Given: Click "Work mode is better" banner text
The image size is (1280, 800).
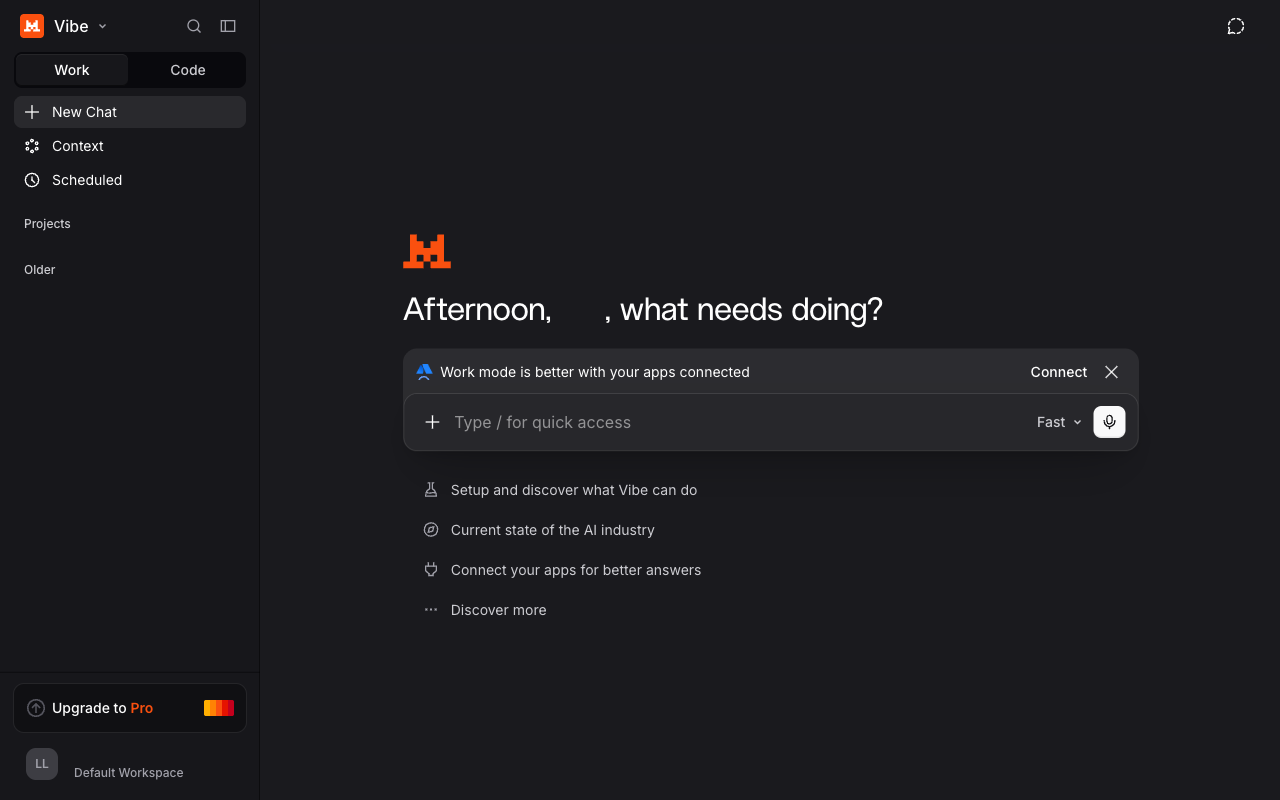Looking at the screenshot, I should pos(595,372).
